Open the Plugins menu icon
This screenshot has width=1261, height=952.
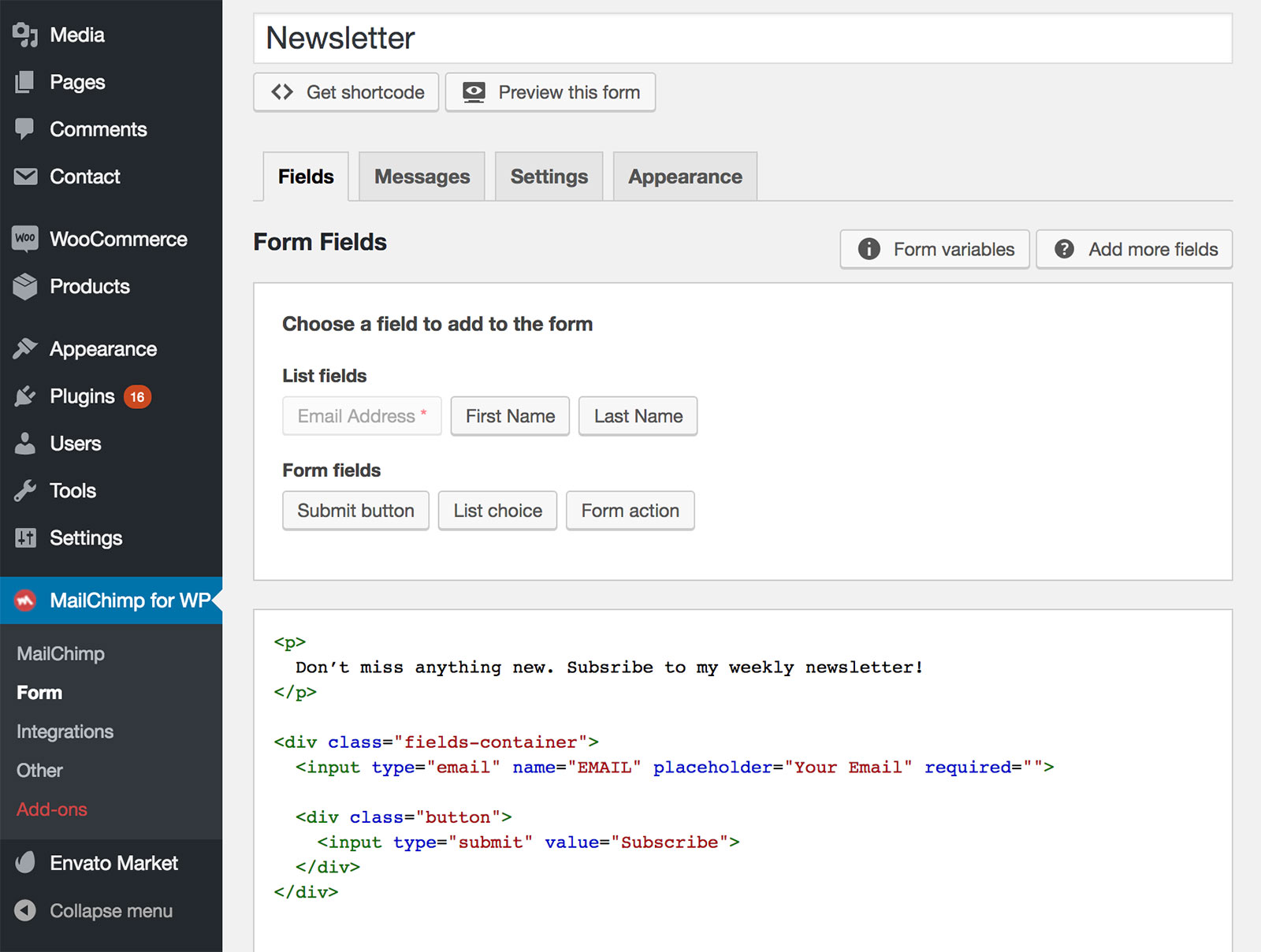tap(24, 396)
